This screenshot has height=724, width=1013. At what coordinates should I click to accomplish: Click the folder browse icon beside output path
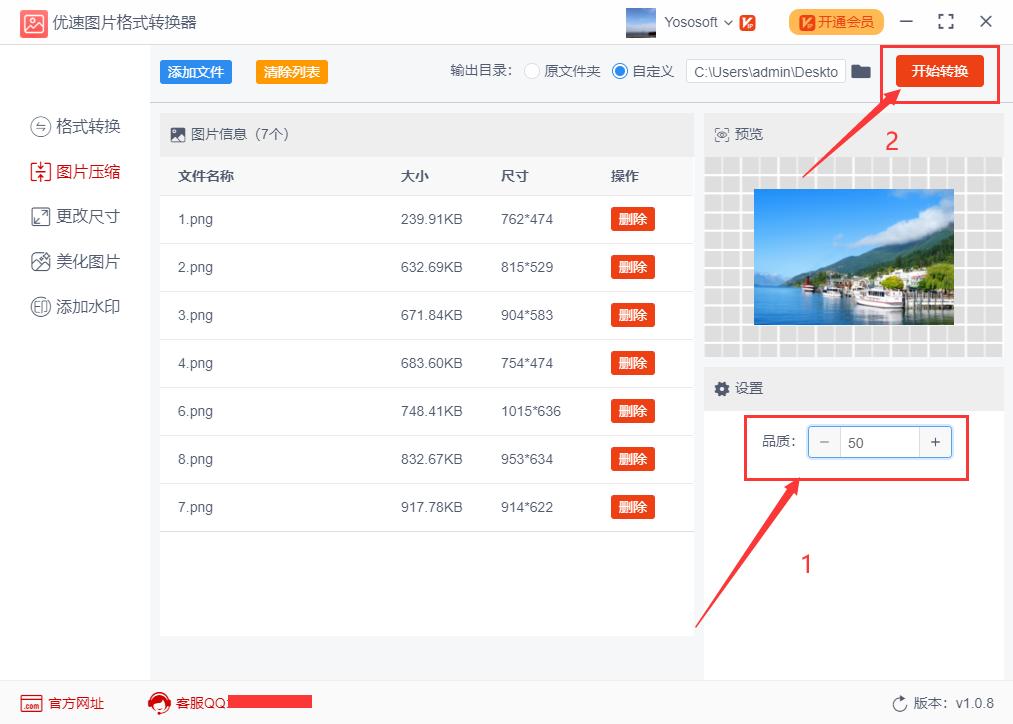click(861, 71)
